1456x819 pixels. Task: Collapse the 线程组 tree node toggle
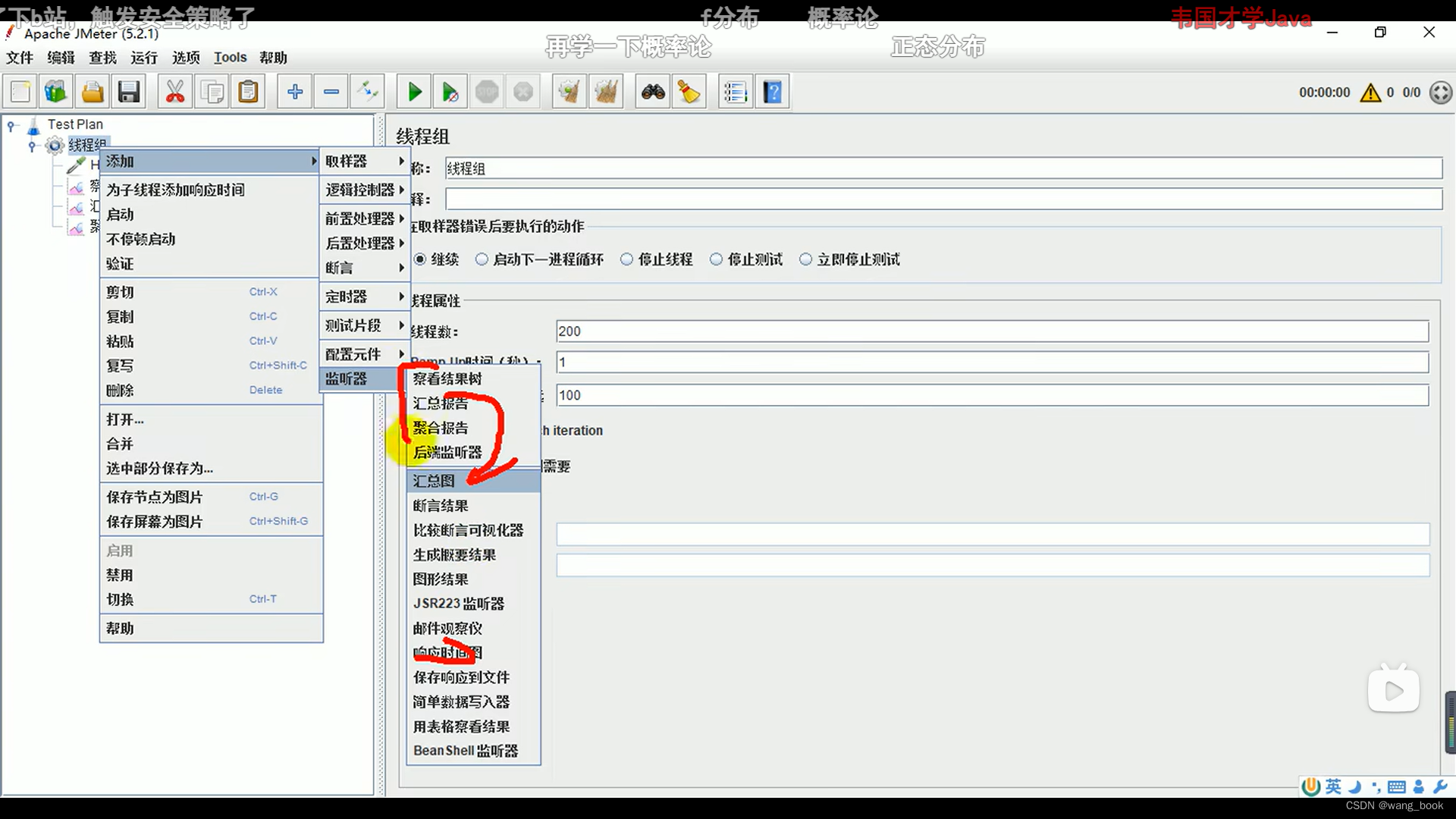click(32, 145)
